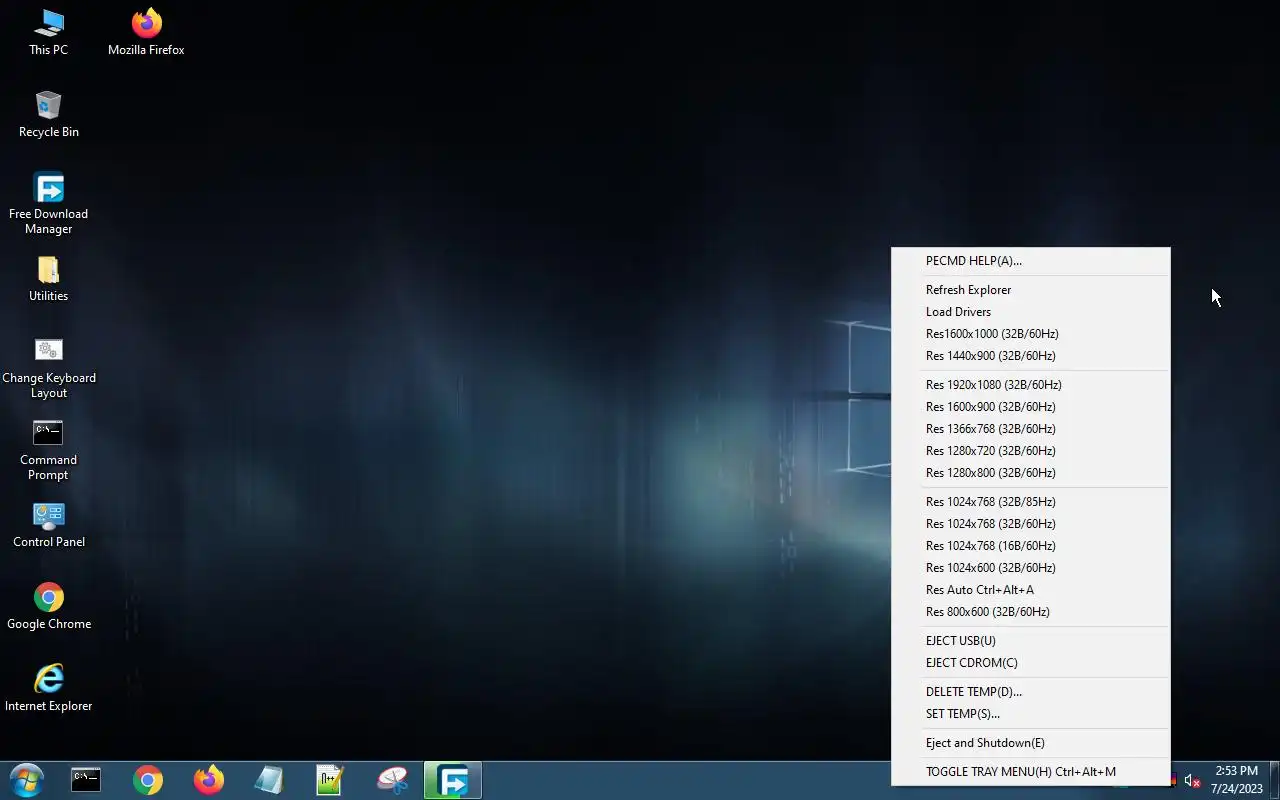Screen dimensions: 1280x800
Task: Open the taskbar clock showing 2:53 PM
Action: coord(1236,780)
